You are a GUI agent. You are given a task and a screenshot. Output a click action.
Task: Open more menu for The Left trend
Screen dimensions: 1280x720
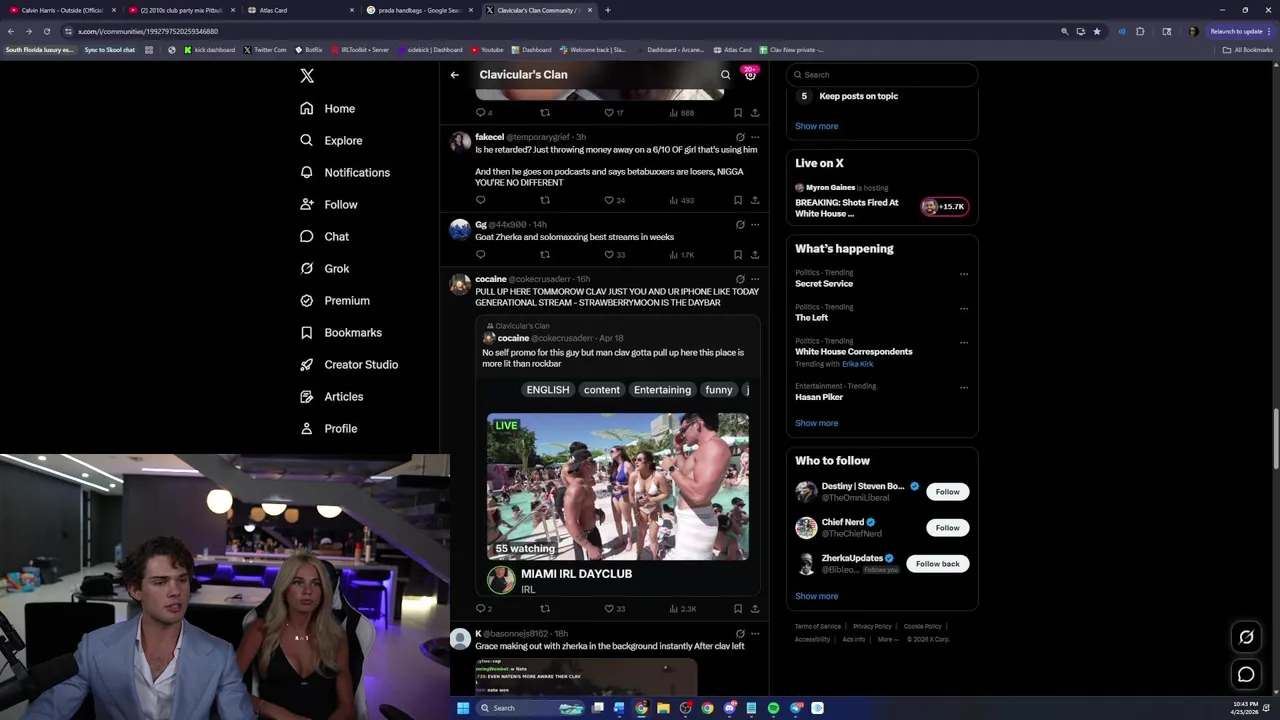(964, 308)
